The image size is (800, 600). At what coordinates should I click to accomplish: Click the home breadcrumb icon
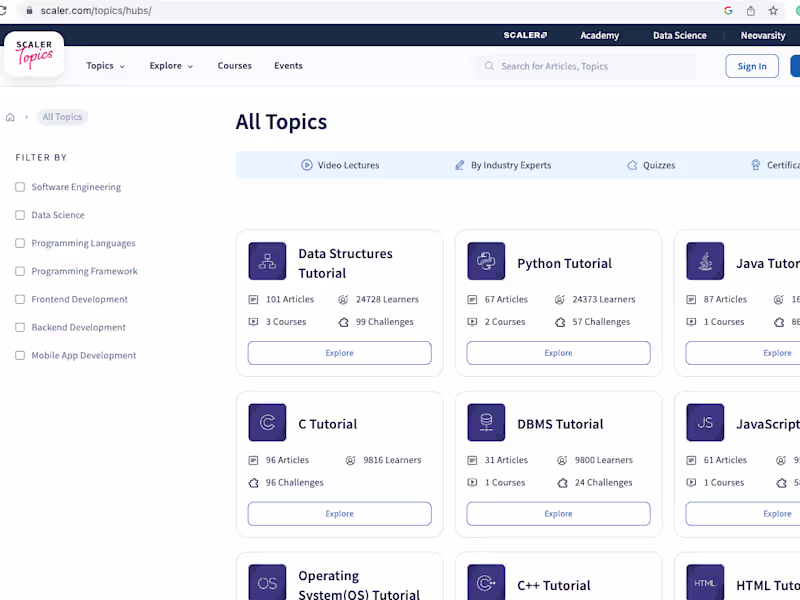coord(10,117)
